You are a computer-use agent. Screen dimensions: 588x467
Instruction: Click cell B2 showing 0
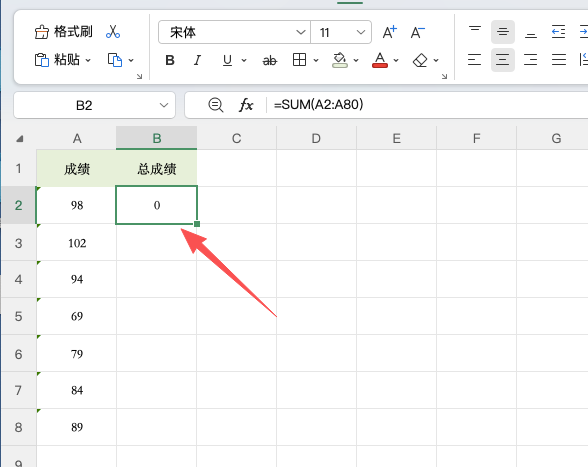157,205
